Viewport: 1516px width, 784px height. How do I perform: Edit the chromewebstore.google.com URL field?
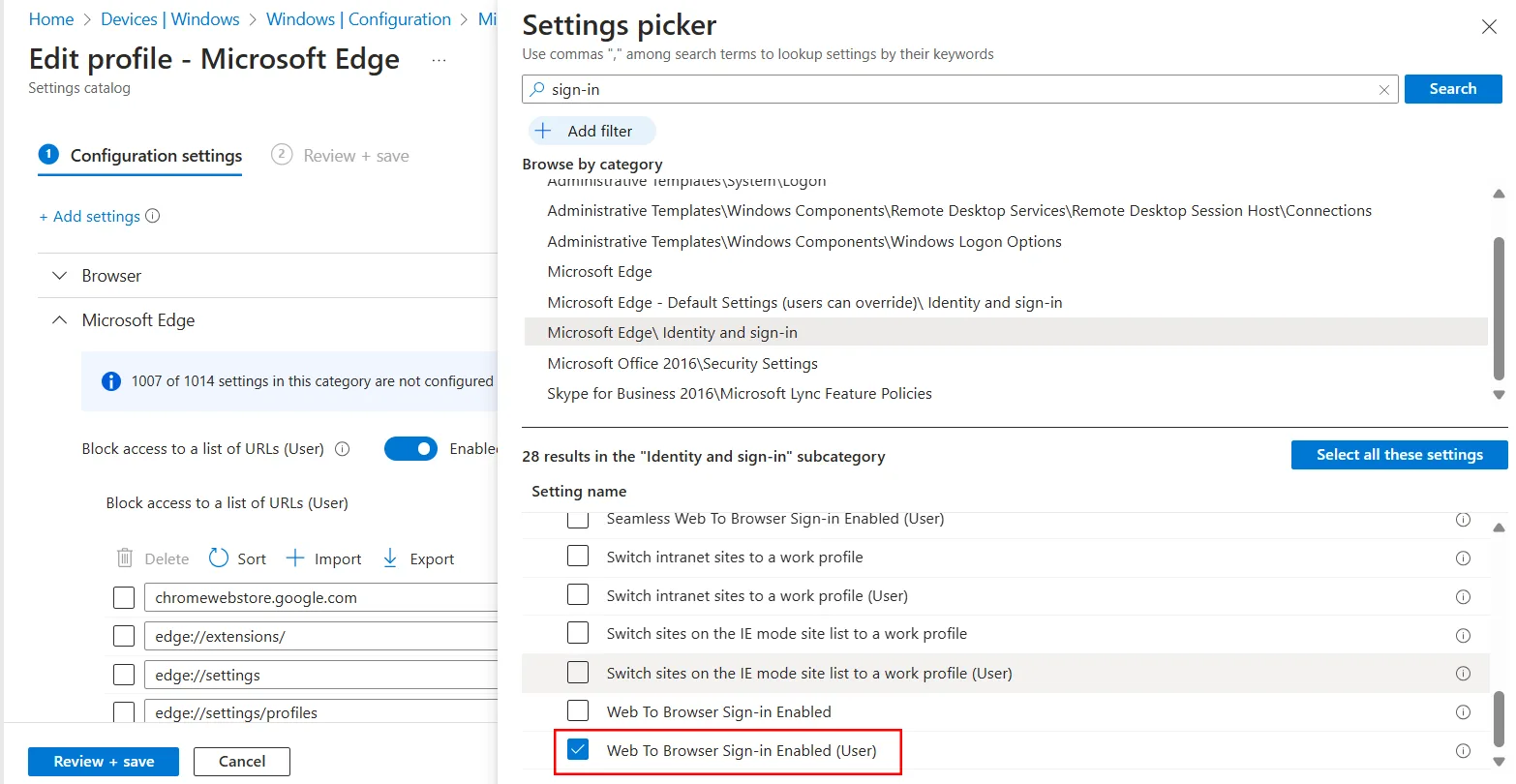pos(321,597)
